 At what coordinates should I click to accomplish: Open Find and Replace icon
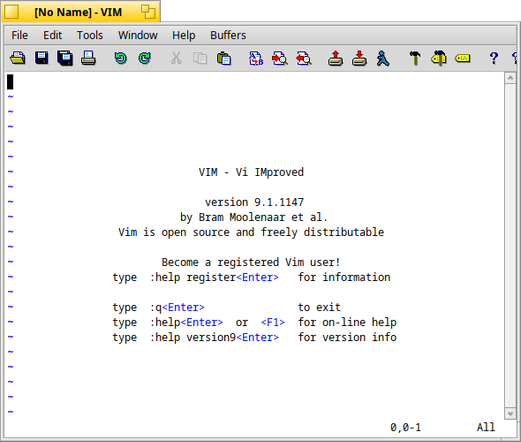pos(256,58)
